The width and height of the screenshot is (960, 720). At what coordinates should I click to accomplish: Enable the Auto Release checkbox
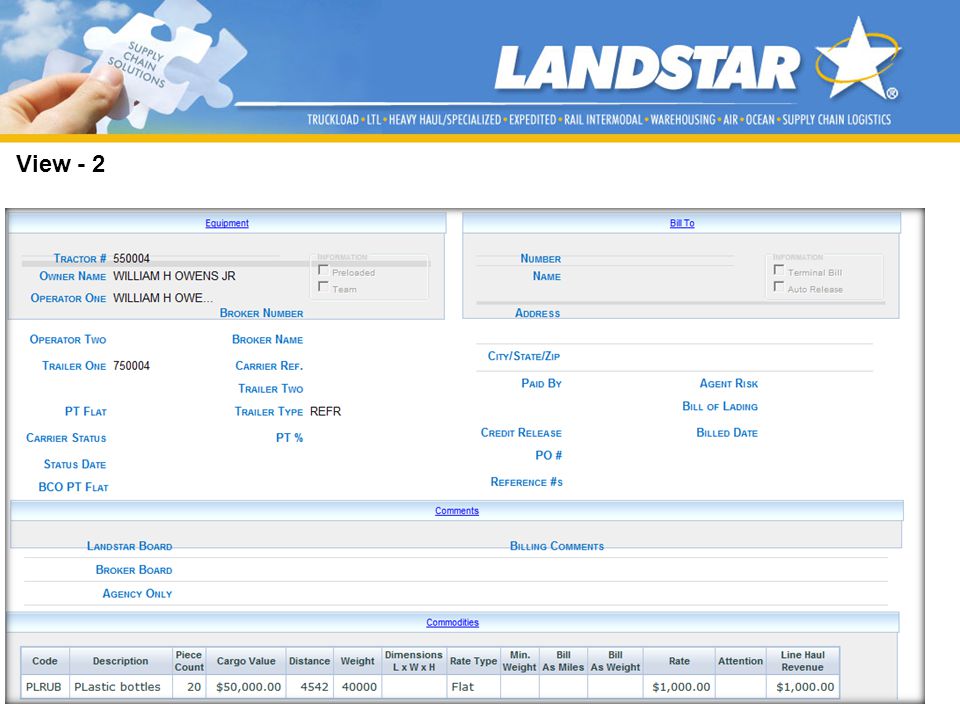[x=779, y=287]
